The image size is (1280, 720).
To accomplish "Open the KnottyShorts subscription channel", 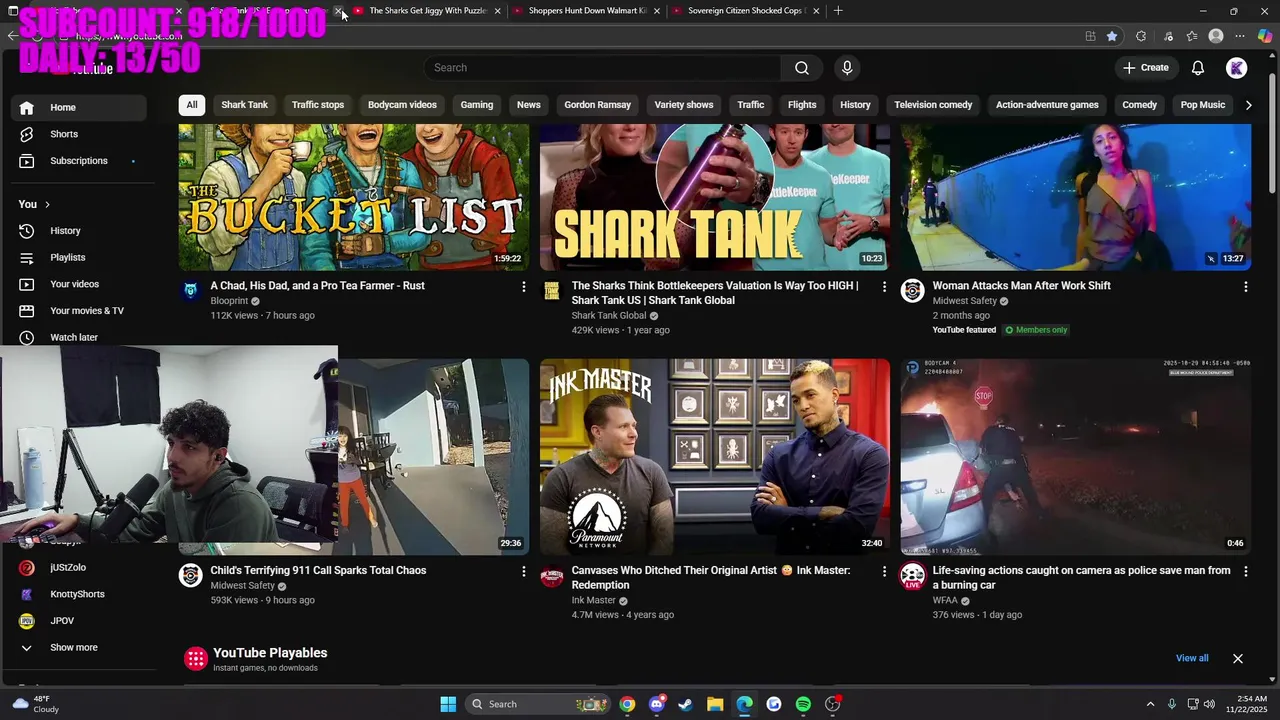I will tap(77, 594).
